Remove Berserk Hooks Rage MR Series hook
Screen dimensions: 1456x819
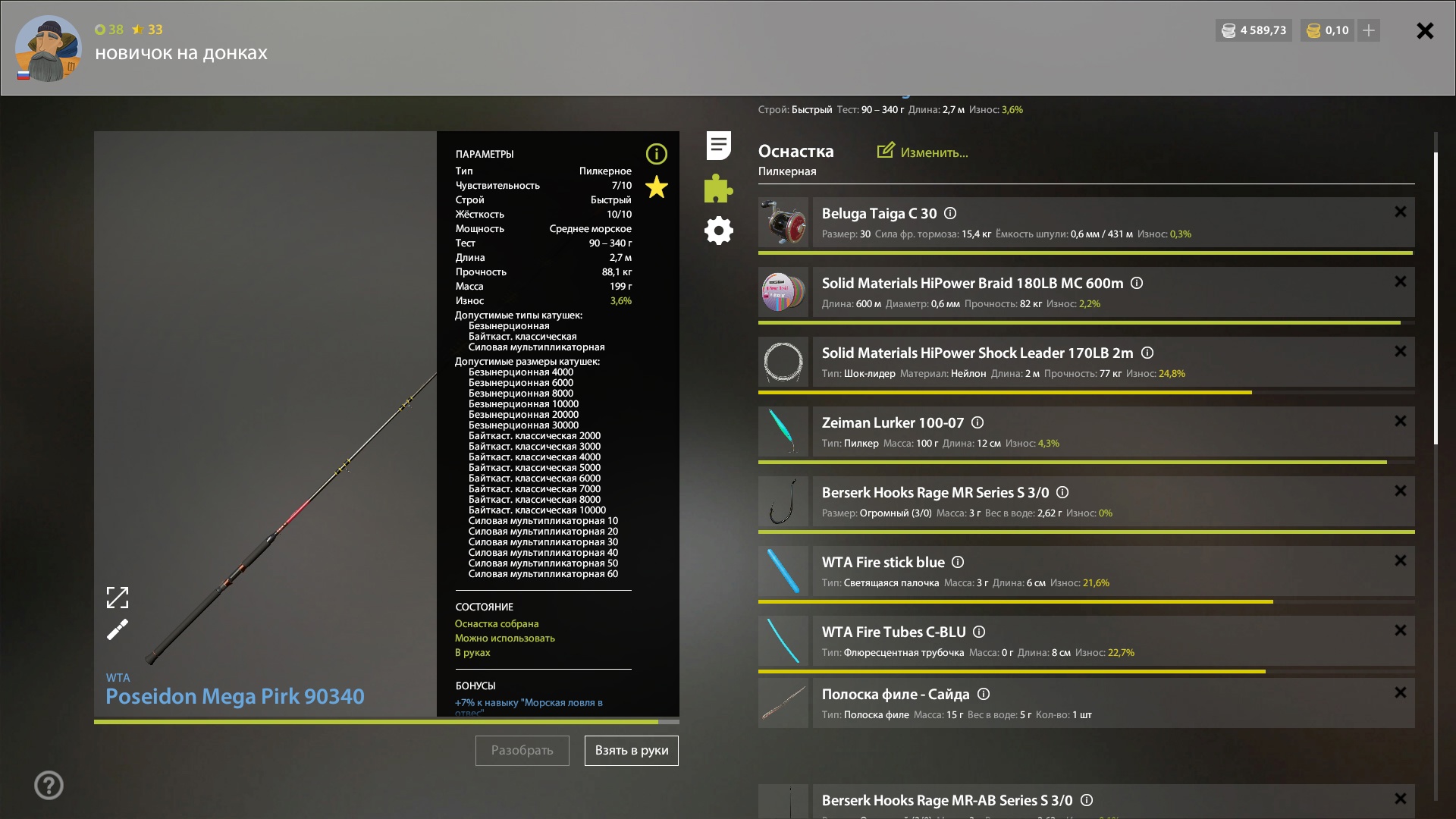tap(1400, 491)
